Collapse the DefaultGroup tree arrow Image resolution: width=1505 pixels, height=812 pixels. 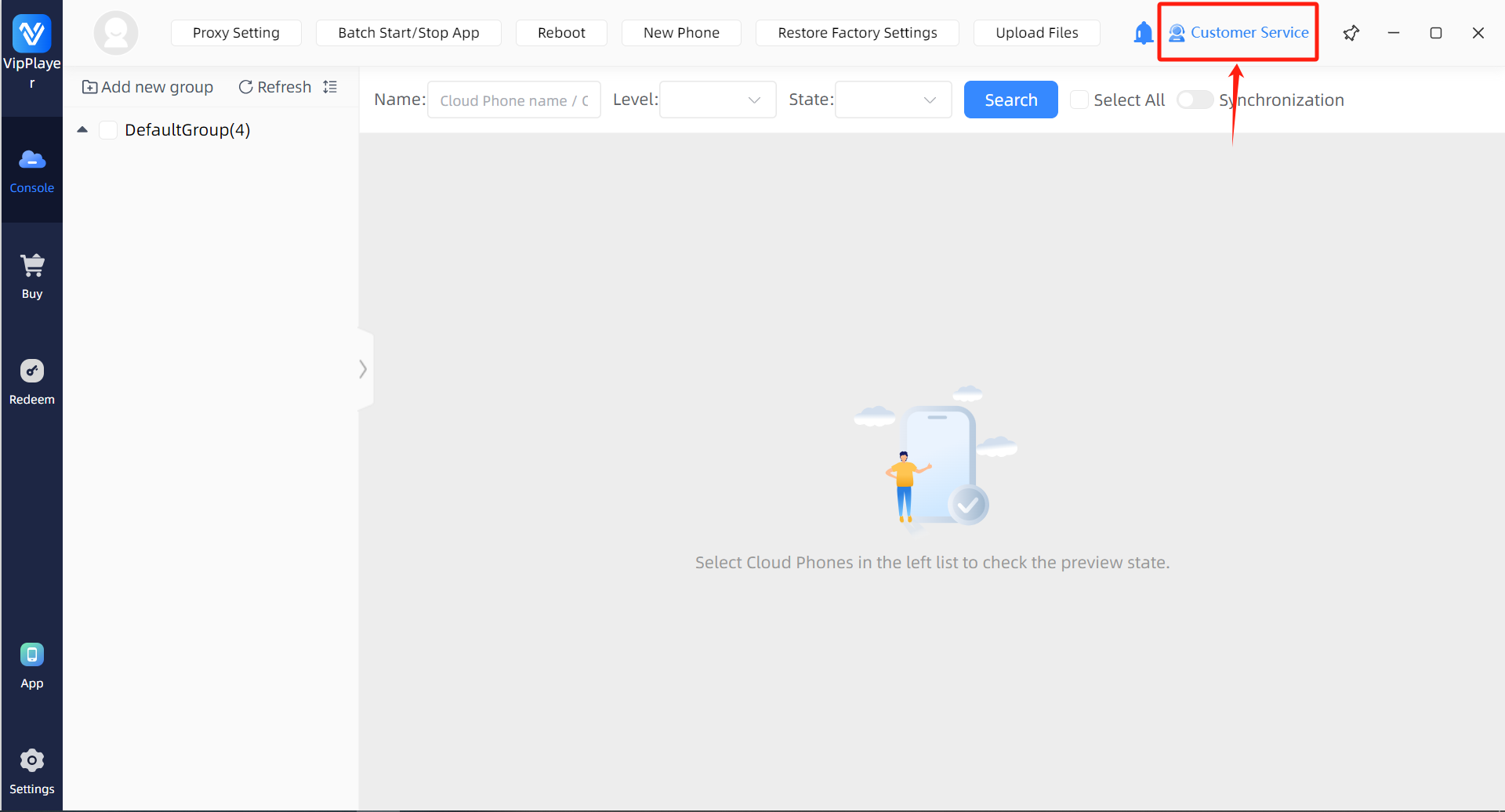click(x=82, y=130)
